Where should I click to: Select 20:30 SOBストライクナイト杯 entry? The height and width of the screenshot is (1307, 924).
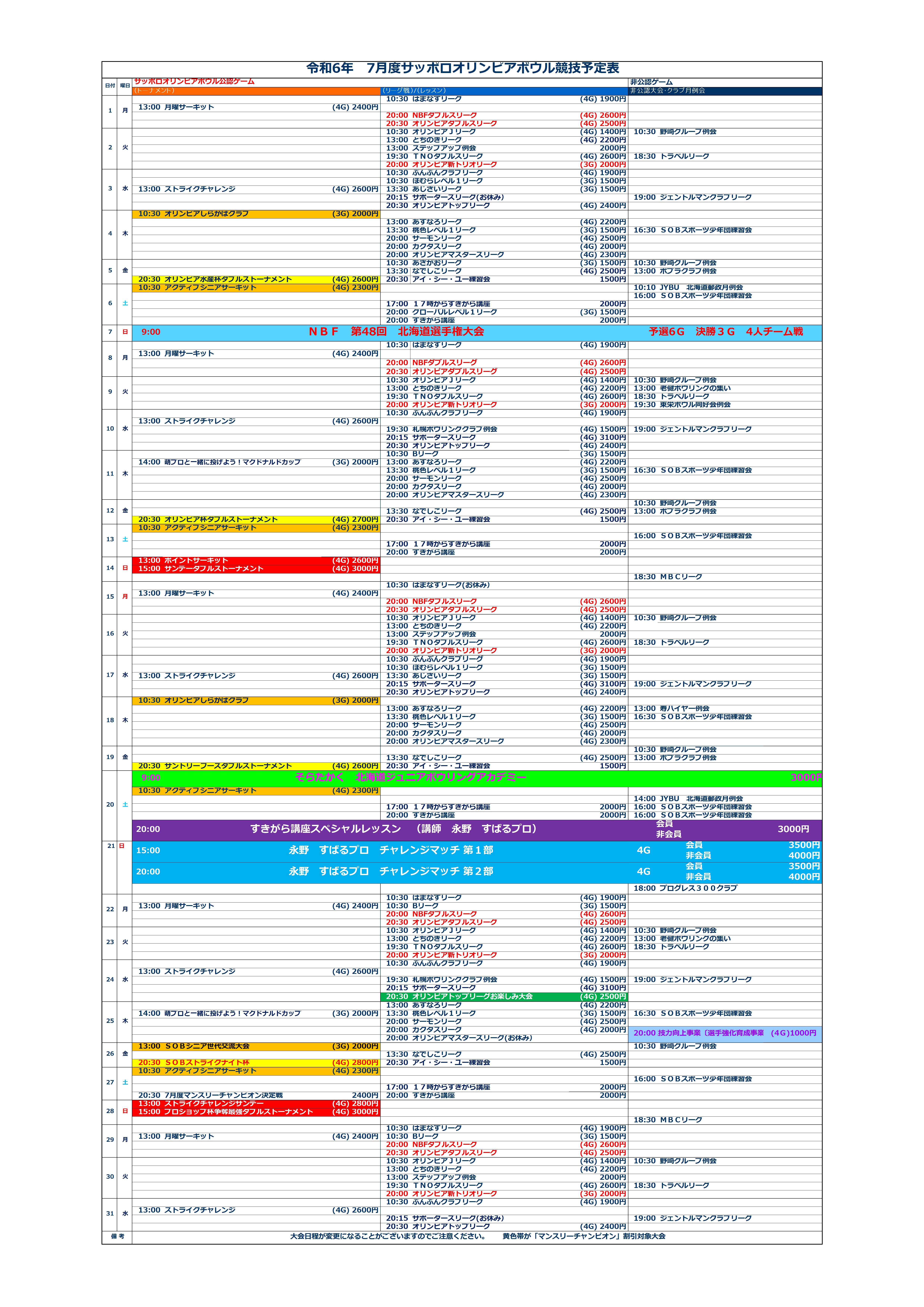tap(256, 1063)
